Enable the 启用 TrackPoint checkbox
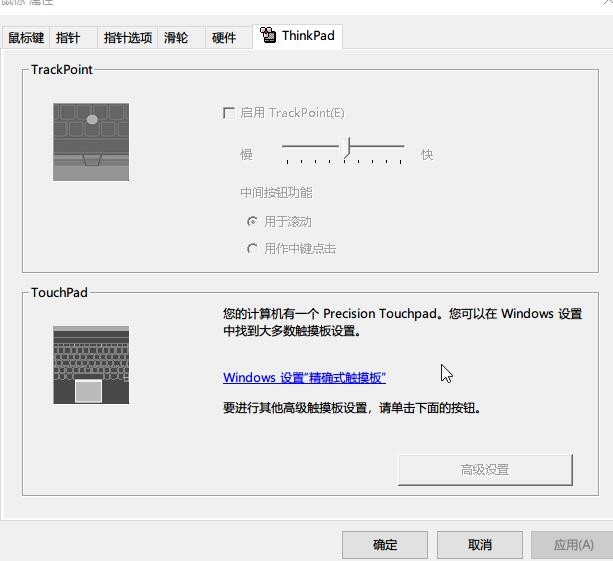This screenshot has width=613, height=561. (229, 113)
